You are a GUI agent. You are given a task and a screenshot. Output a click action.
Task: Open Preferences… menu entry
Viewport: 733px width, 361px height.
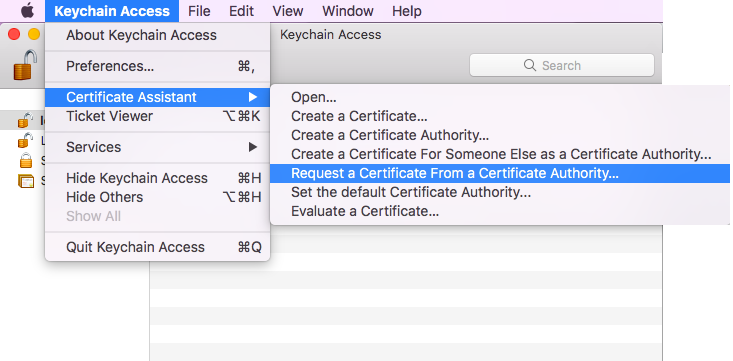click(158, 66)
